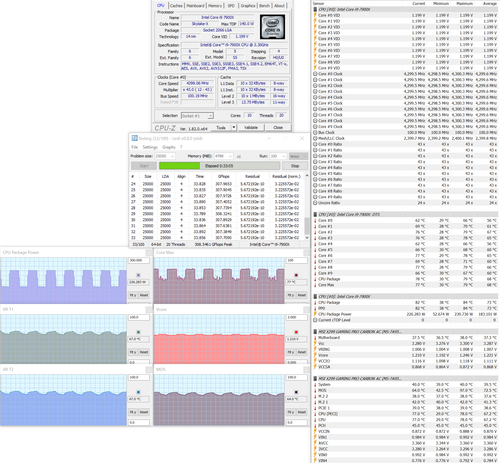Switch to the Bench tab in CPU-Z

click(264, 6)
